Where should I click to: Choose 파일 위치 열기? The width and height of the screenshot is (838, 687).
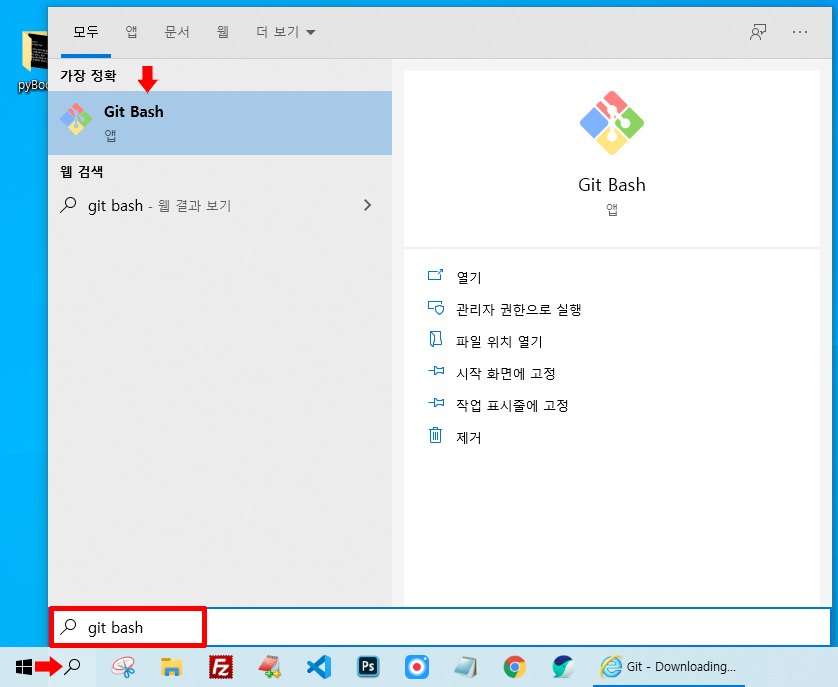click(499, 342)
